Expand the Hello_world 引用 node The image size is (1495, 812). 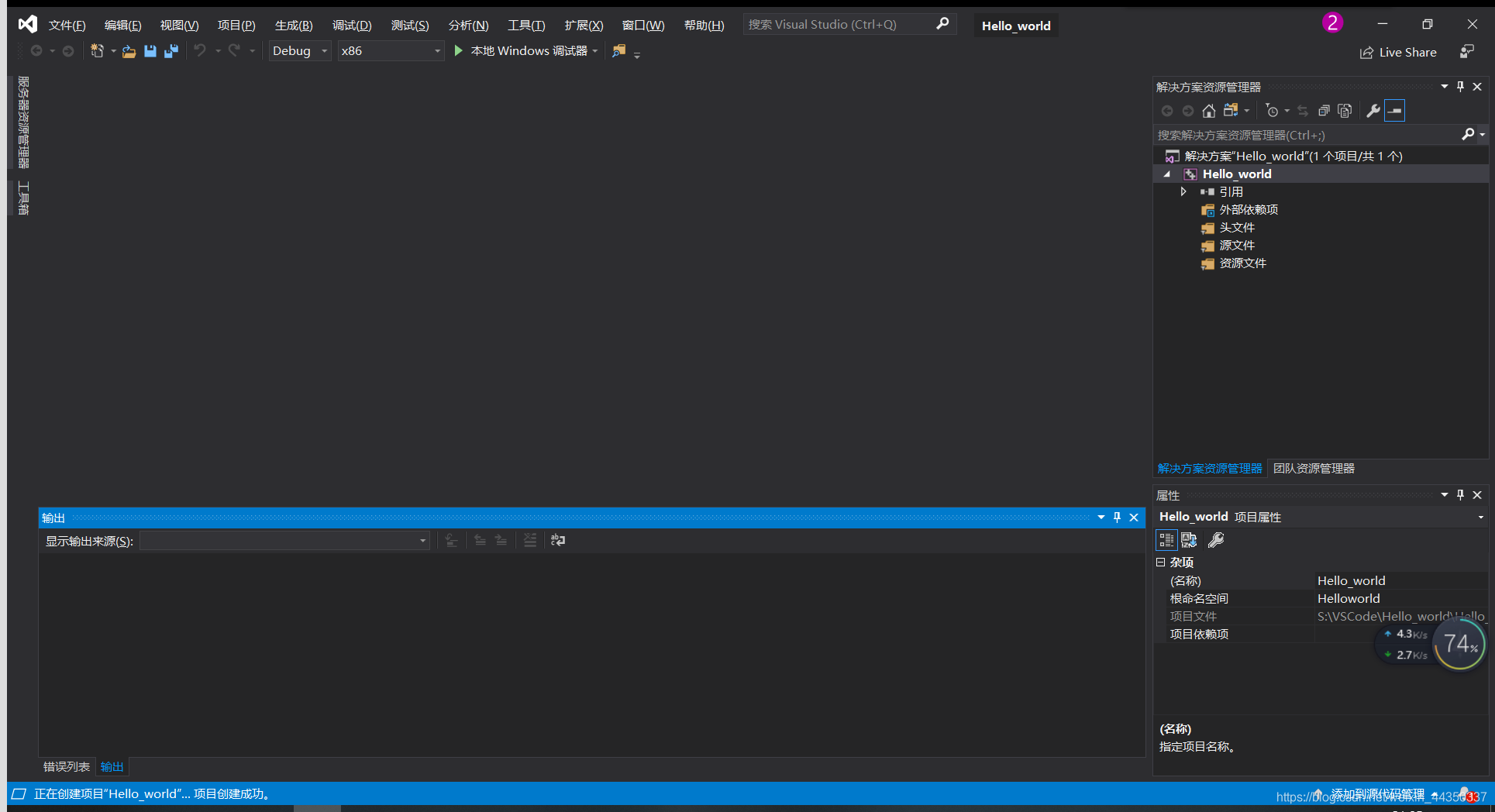click(1183, 191)
